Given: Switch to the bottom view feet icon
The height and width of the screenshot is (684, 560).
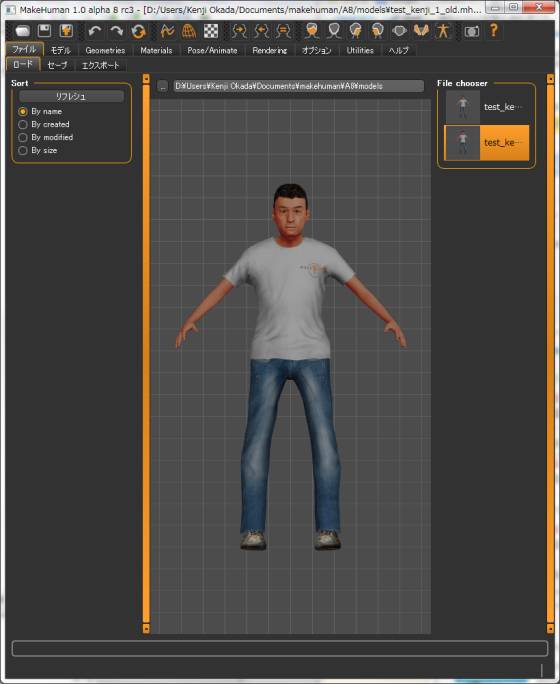Looking at the screenshot, I should point(421,31).
